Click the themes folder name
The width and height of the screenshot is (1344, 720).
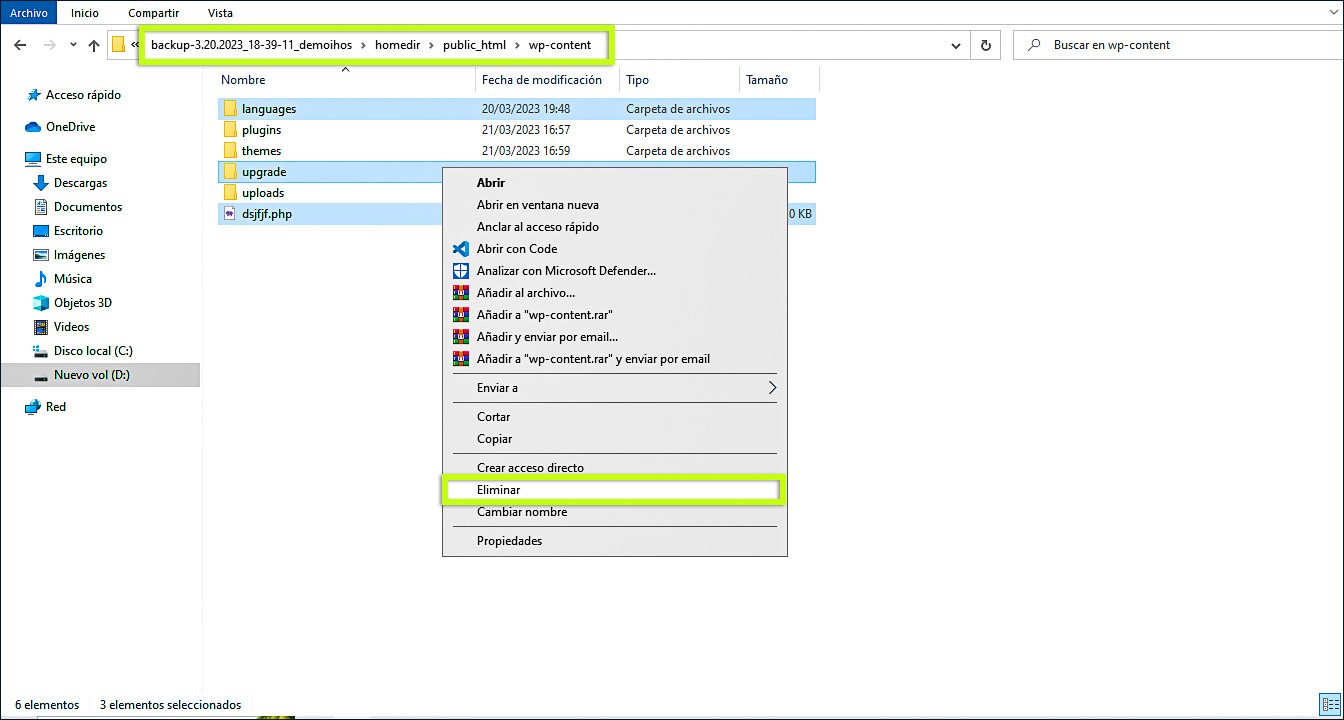click(x=261, y=151)
